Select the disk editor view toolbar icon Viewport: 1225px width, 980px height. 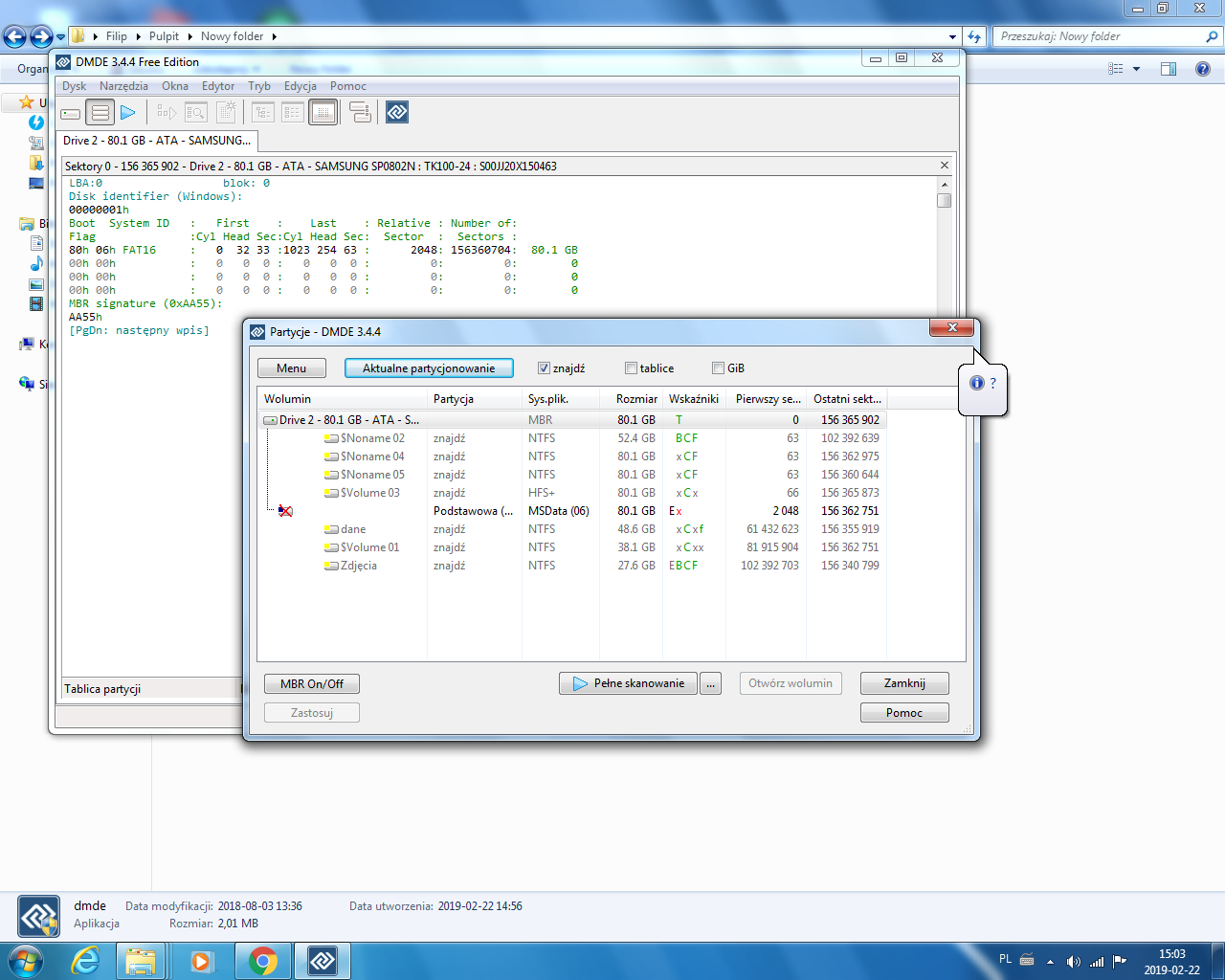pyautogui.click(x=323, y=113)
